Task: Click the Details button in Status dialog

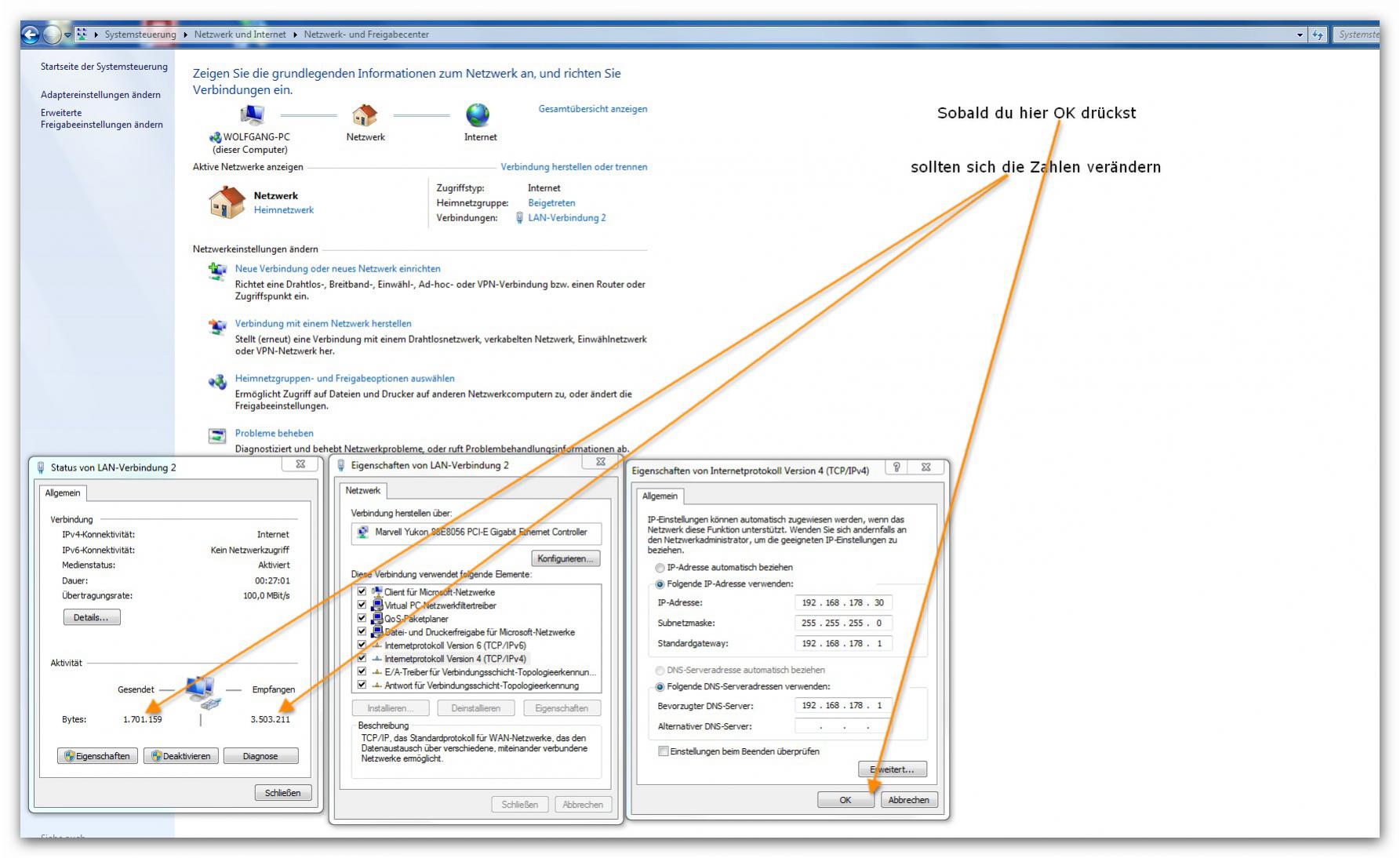Action: [x=92, y=618]
